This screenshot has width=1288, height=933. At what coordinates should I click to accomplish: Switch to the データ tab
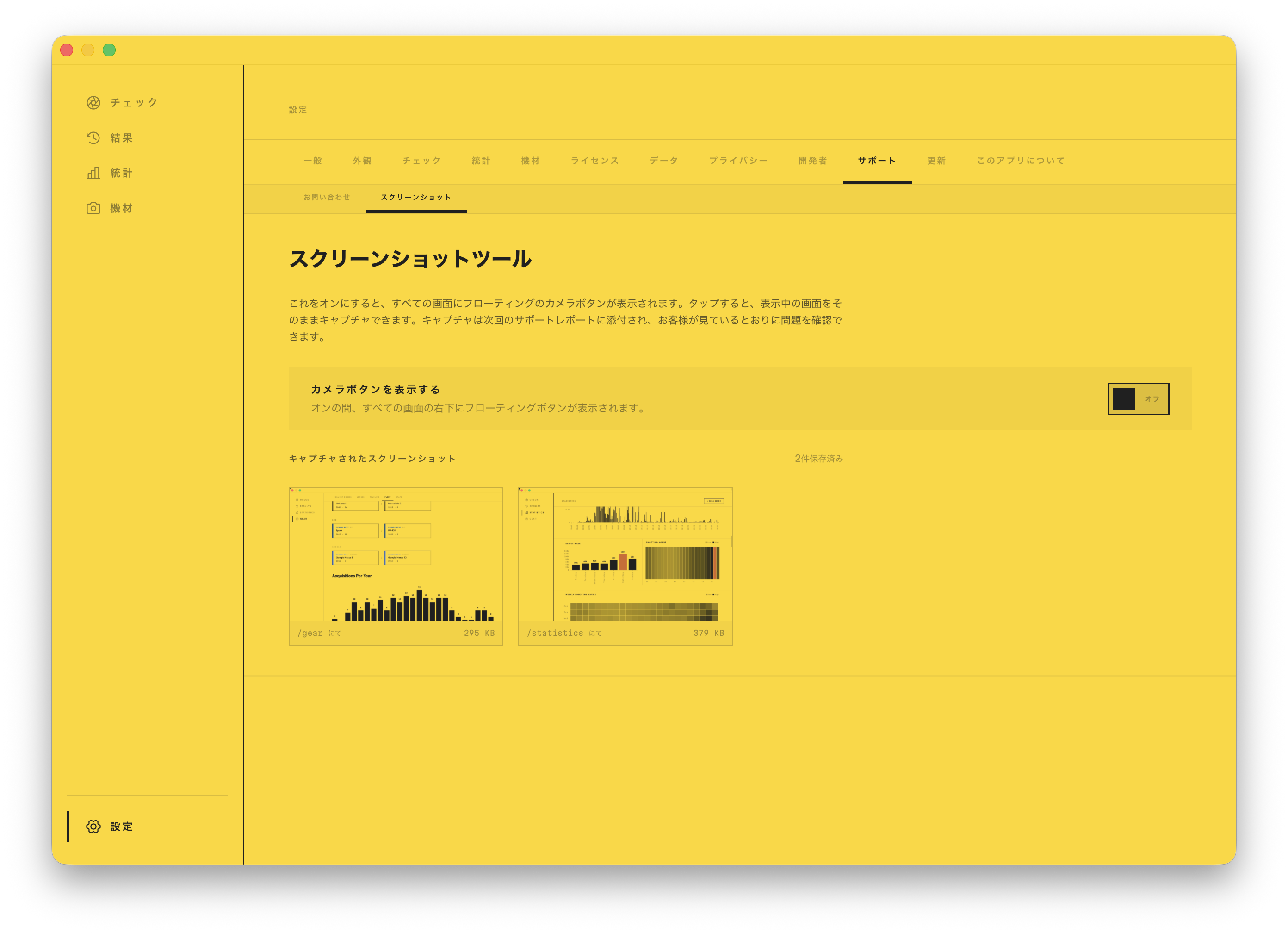coord(664,161)
